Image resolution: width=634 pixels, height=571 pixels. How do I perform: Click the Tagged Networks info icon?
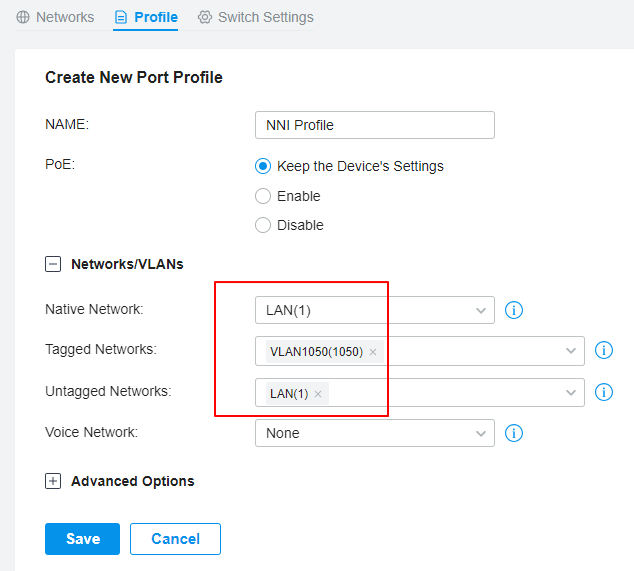[x=603, y=350]
